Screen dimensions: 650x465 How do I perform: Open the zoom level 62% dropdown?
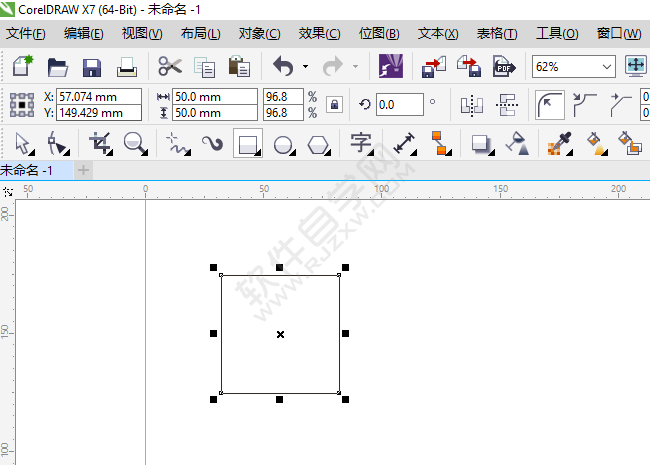(607, 67)
